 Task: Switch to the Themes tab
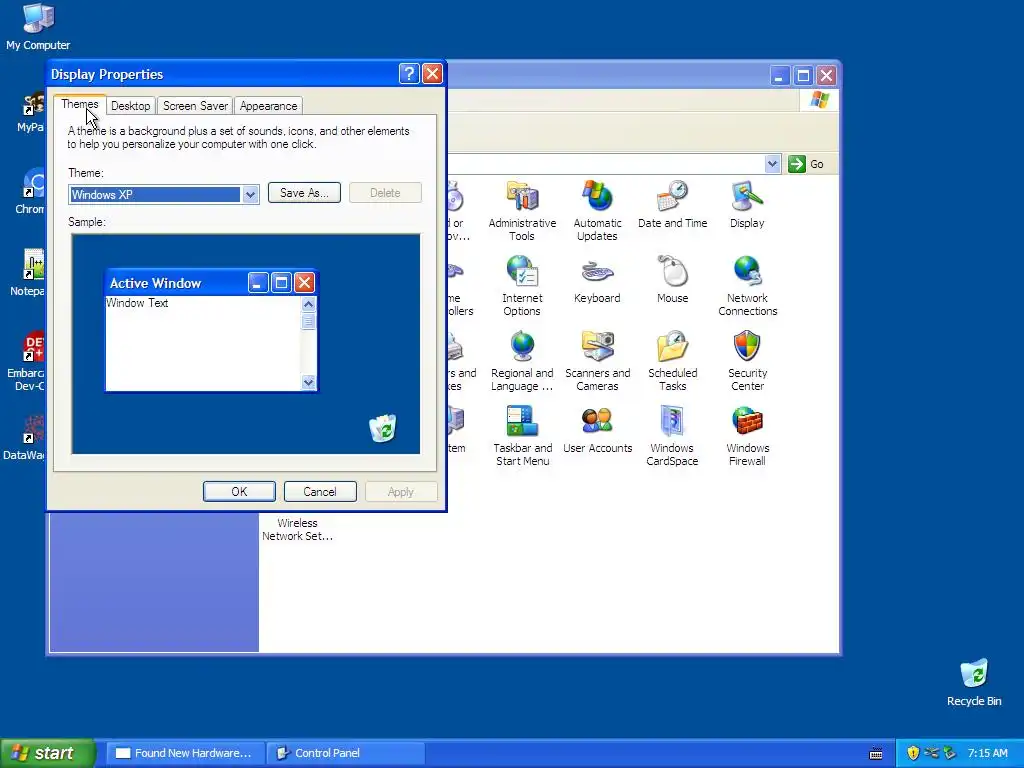[80, 104]
